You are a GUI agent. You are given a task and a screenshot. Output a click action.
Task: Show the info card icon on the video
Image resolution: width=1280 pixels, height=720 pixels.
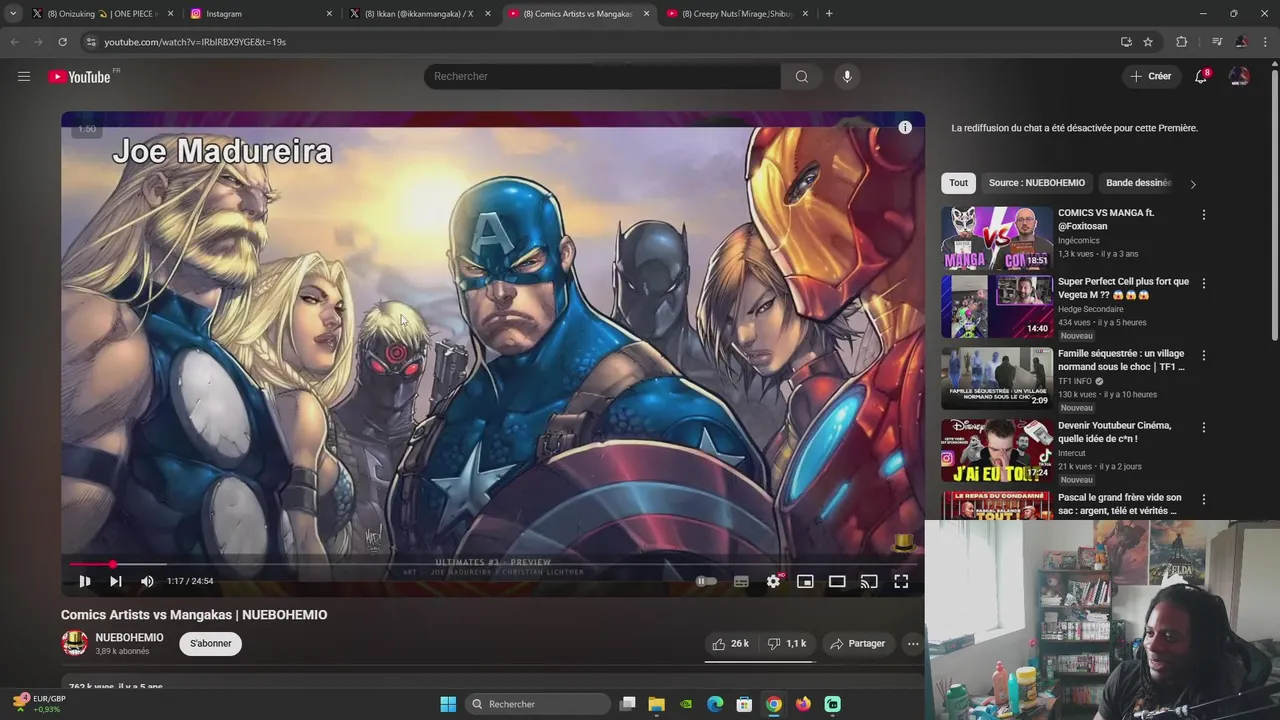coord(905,127)
